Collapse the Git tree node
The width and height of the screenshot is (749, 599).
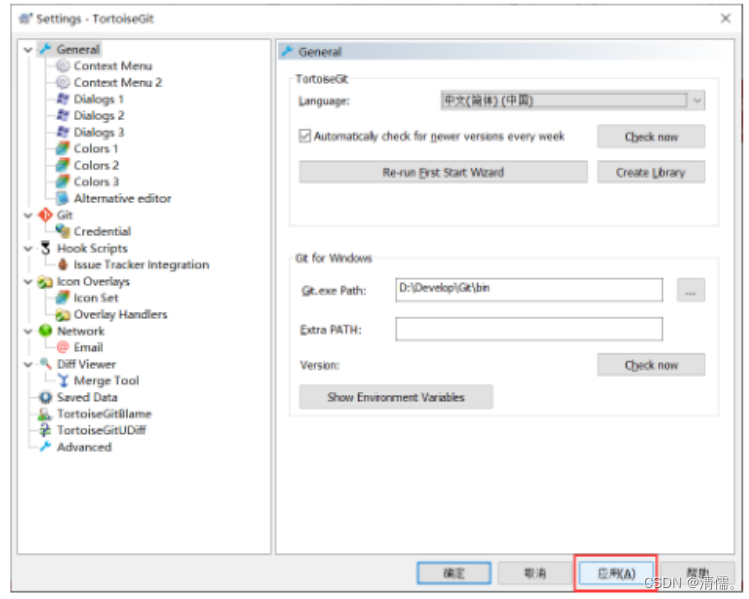(28, 215)
